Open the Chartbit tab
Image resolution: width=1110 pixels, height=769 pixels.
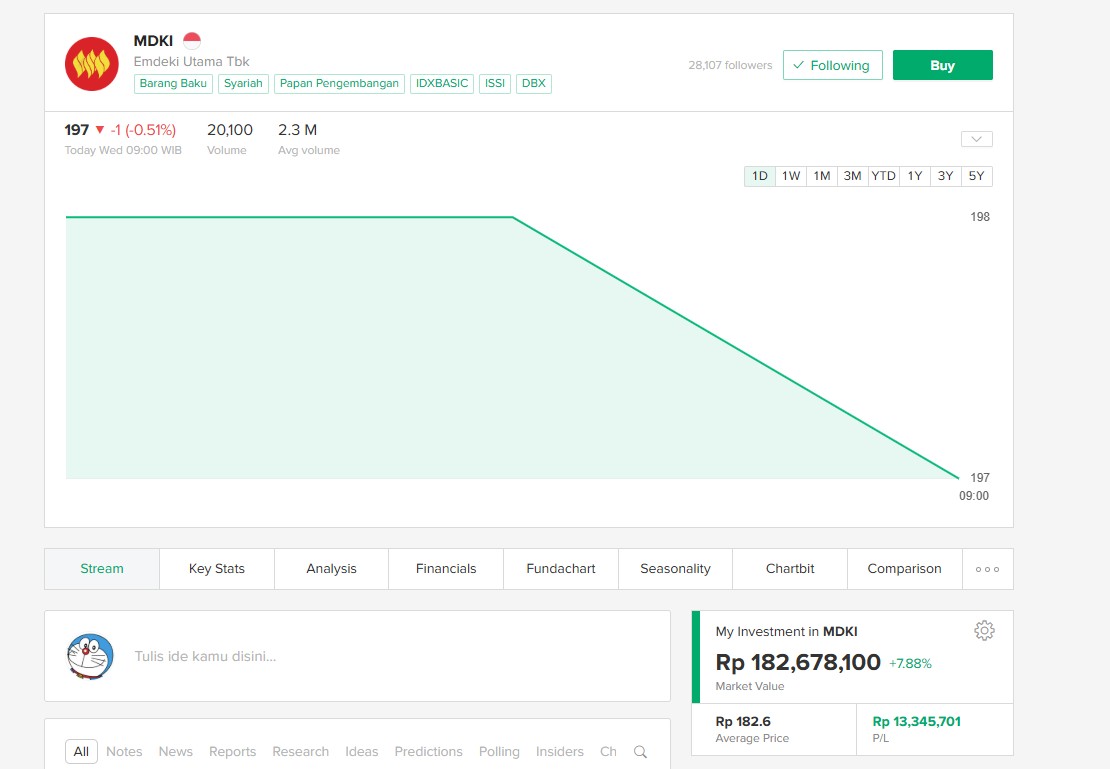coord(789,568)
